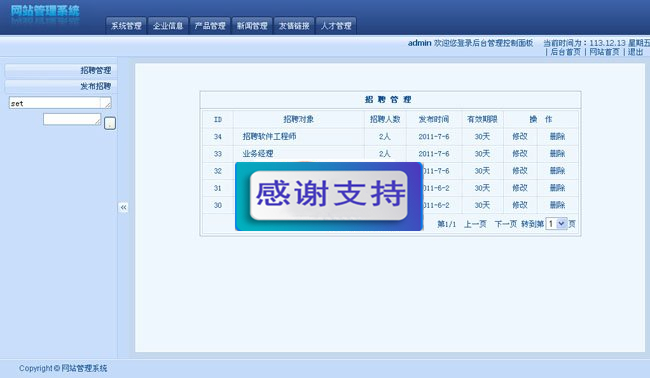This screenshot has height=378, width=650.
Task: Open the page number dropdown
Action: click(556, 224)
